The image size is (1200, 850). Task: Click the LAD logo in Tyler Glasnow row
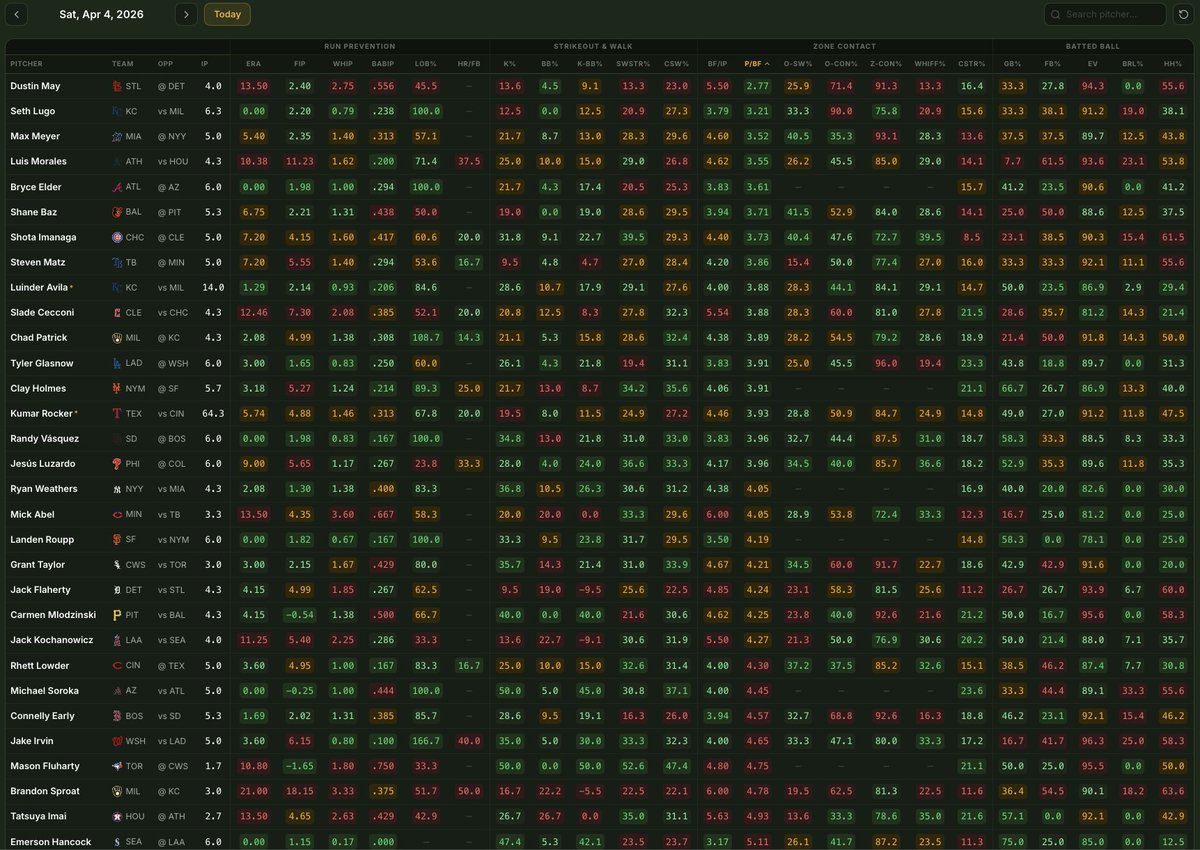tap(117, 363)
